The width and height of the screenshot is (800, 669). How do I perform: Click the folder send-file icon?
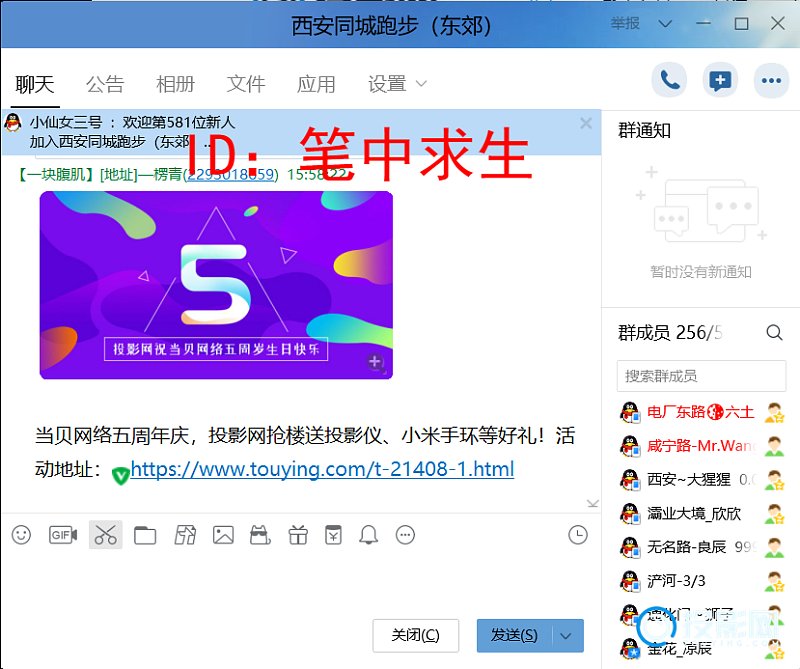coord(145,535)
